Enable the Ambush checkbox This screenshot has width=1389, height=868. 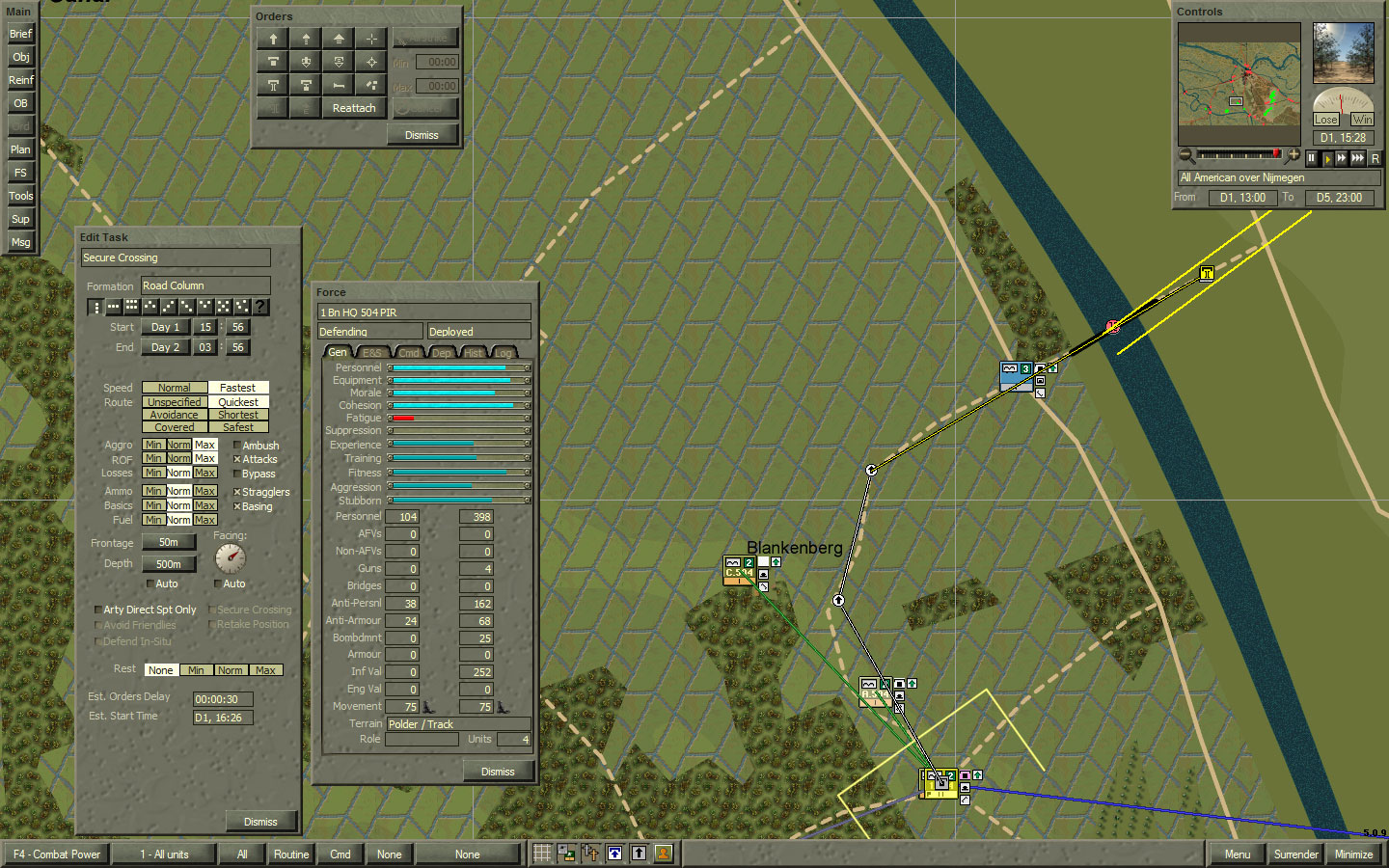coord(237,446)
